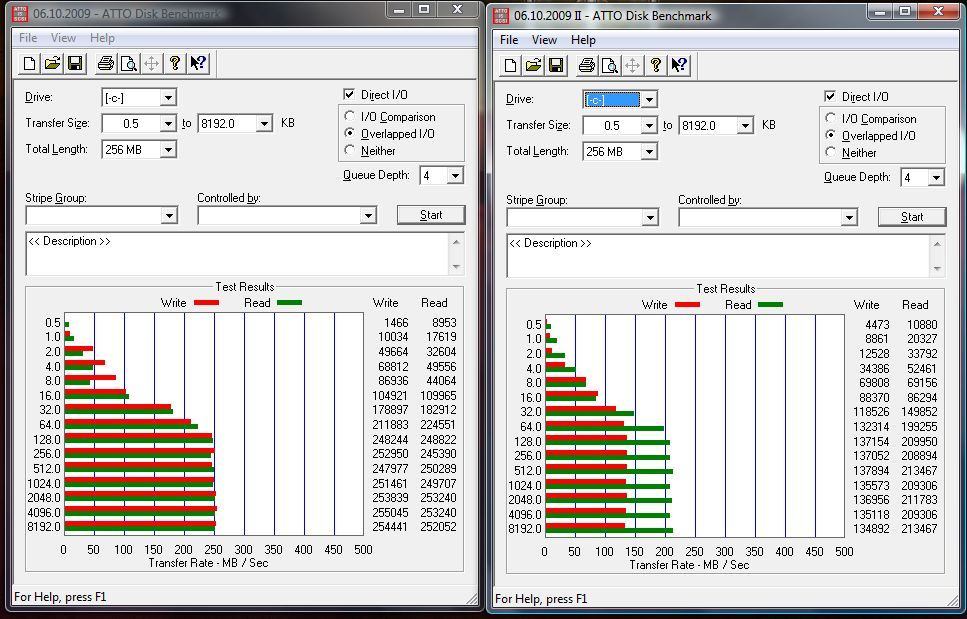Toggle Direct I/O checkbox in left window

click(x=349, y=94)
